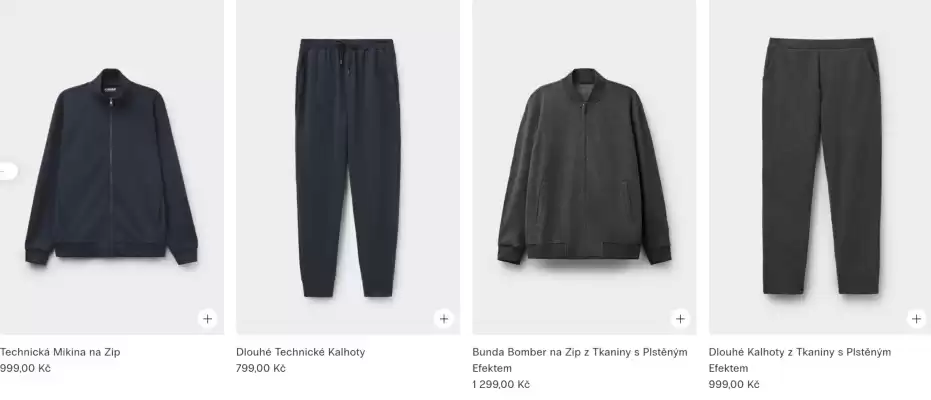The image size is (931, 400).
Task: Click 999,00 Kč price under felt-effect trousers
Action: pos(734,384)
